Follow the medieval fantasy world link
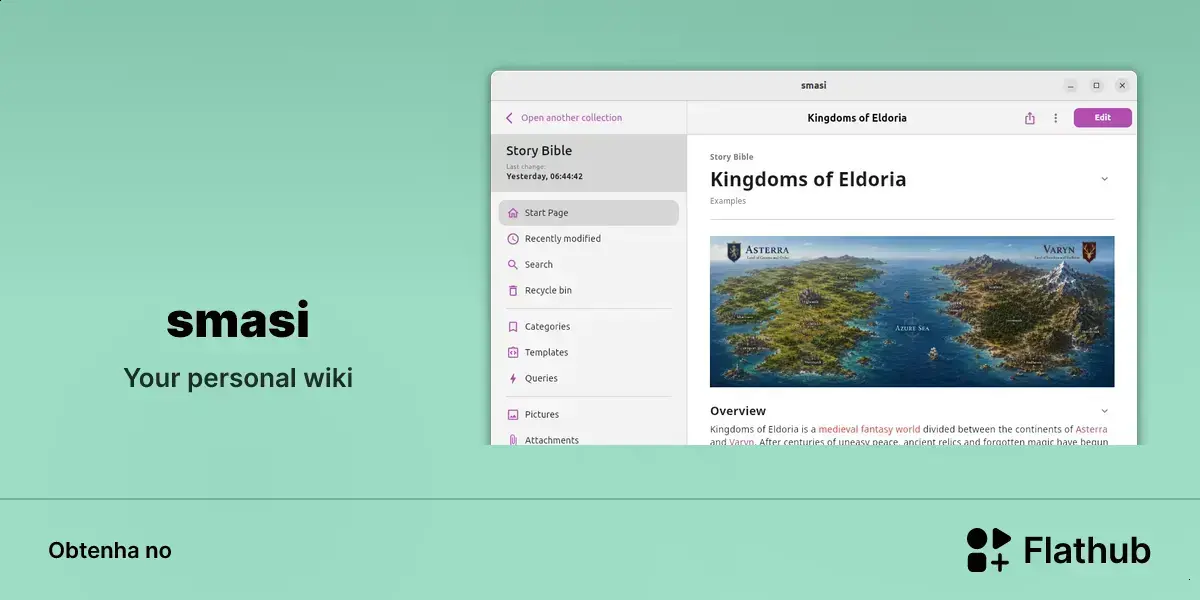 869,429
